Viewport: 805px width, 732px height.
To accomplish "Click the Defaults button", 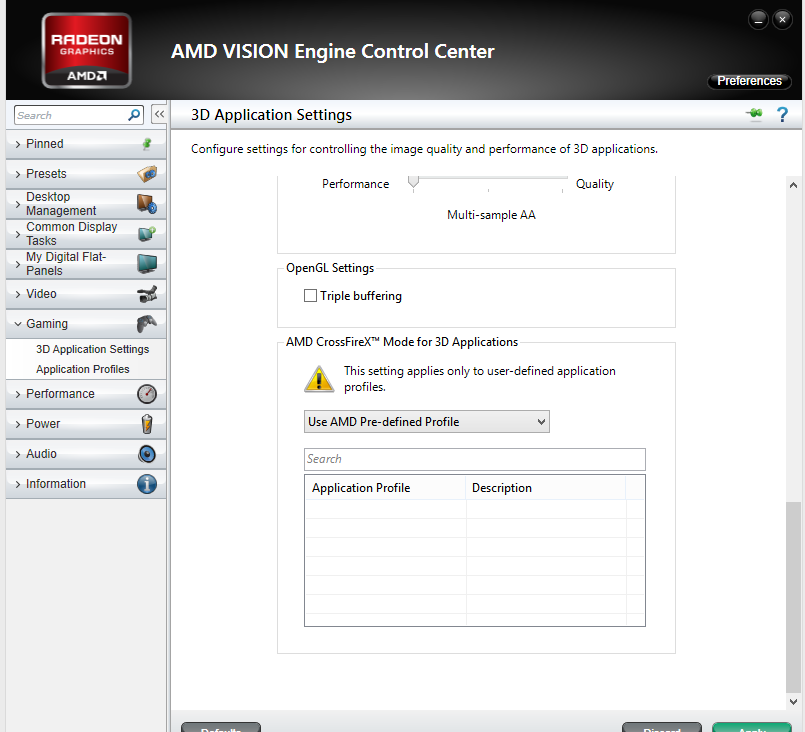I will point(221,727).
